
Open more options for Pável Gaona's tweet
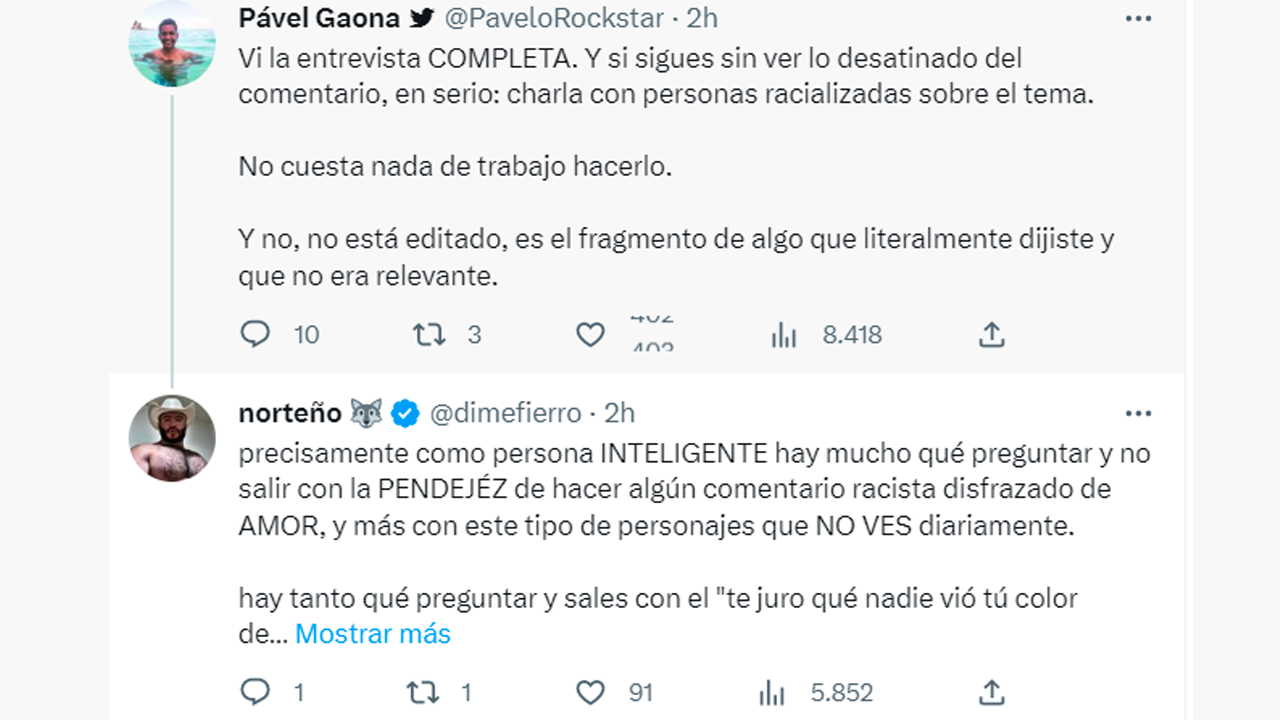click(1138, 18)
